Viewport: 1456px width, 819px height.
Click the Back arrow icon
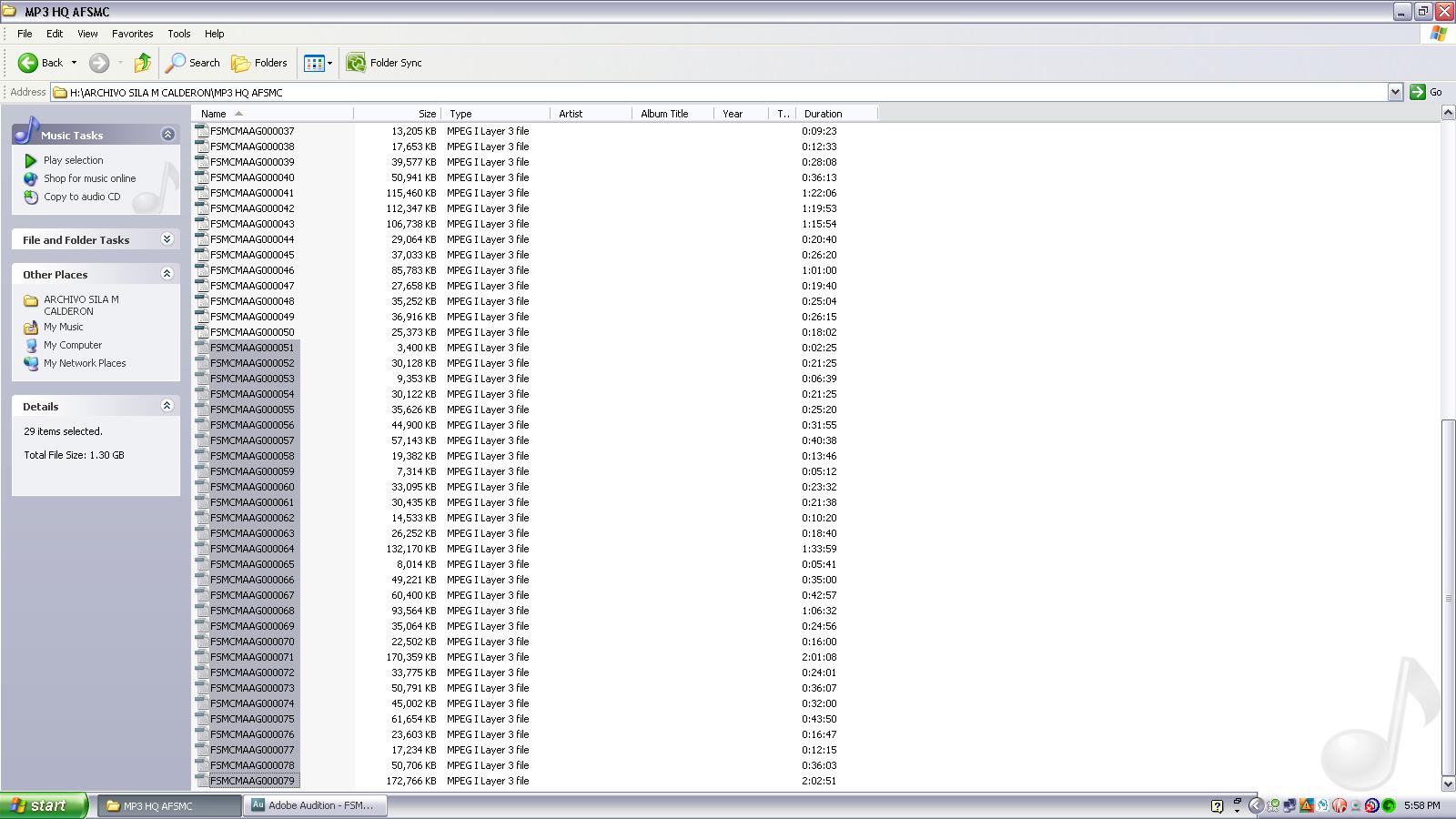pyautogui.click(x=28, y=63)
